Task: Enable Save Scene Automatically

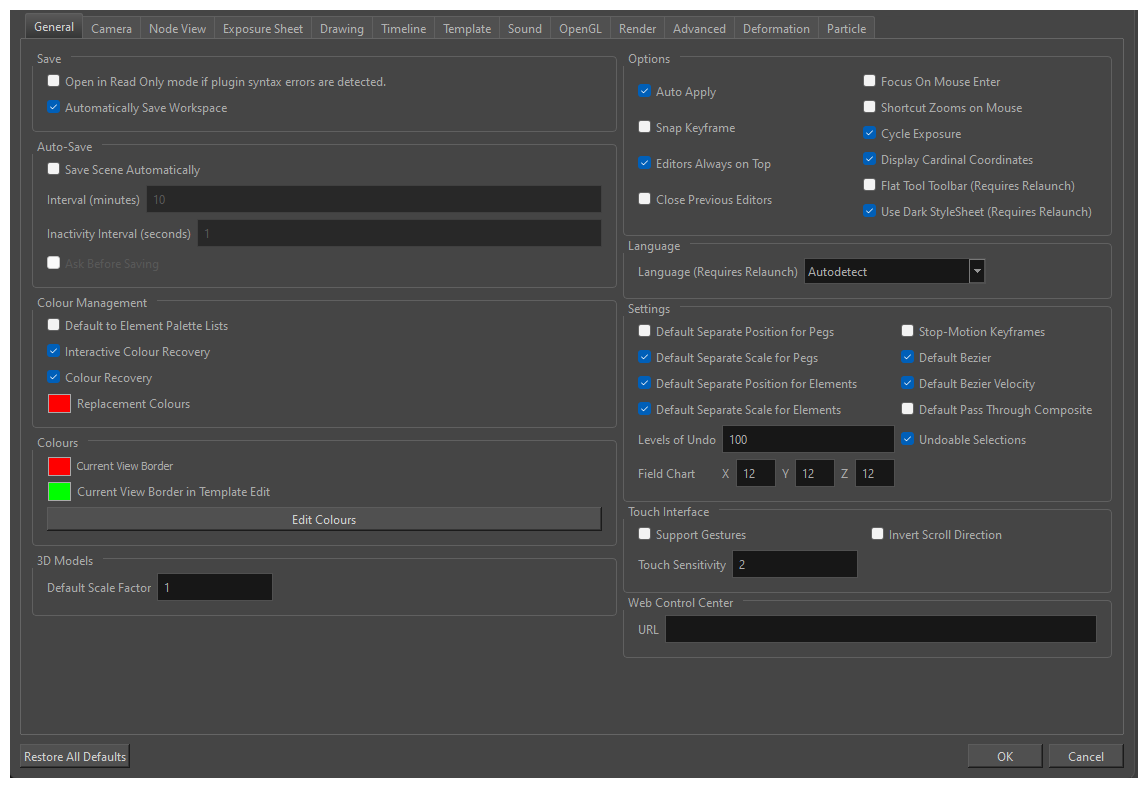Action: (x=53, y=169)
